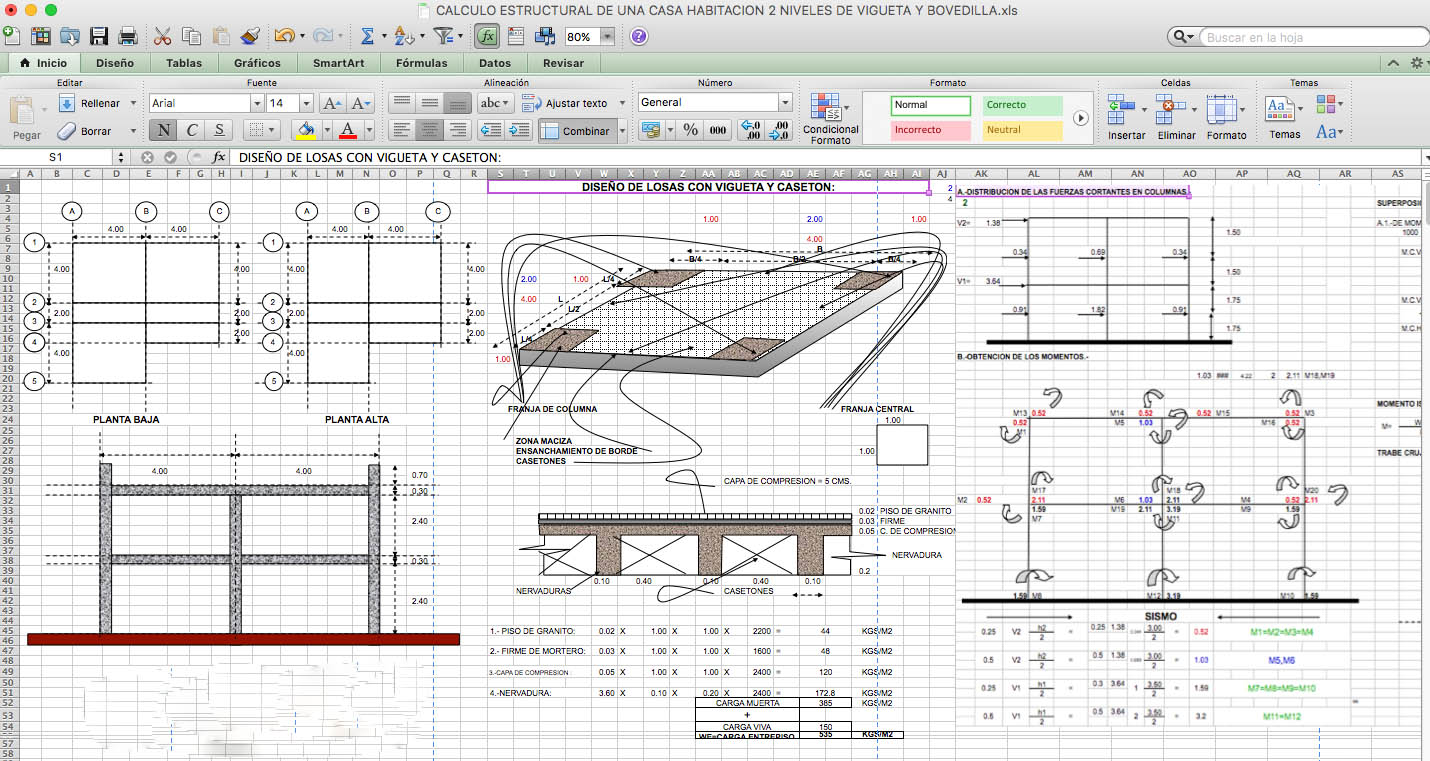This screenshot has height=761, width=1430.
Task: Print the sheet with the printer icon
Action: coord(128,36)
